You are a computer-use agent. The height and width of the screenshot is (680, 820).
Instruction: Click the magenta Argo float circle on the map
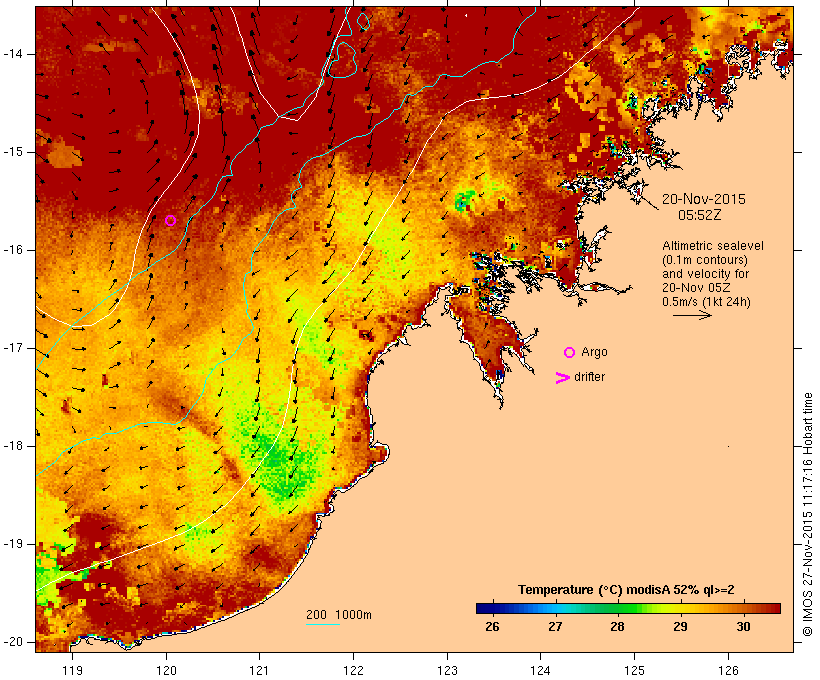click(170, 221)
